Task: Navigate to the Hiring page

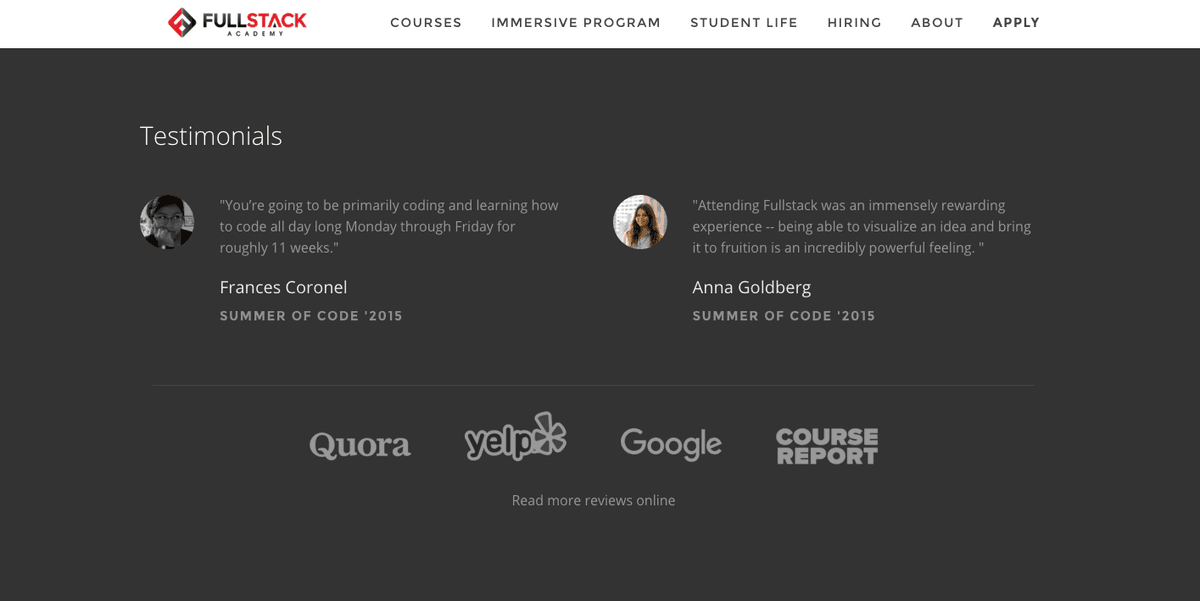Action: (x=854, y=23)
